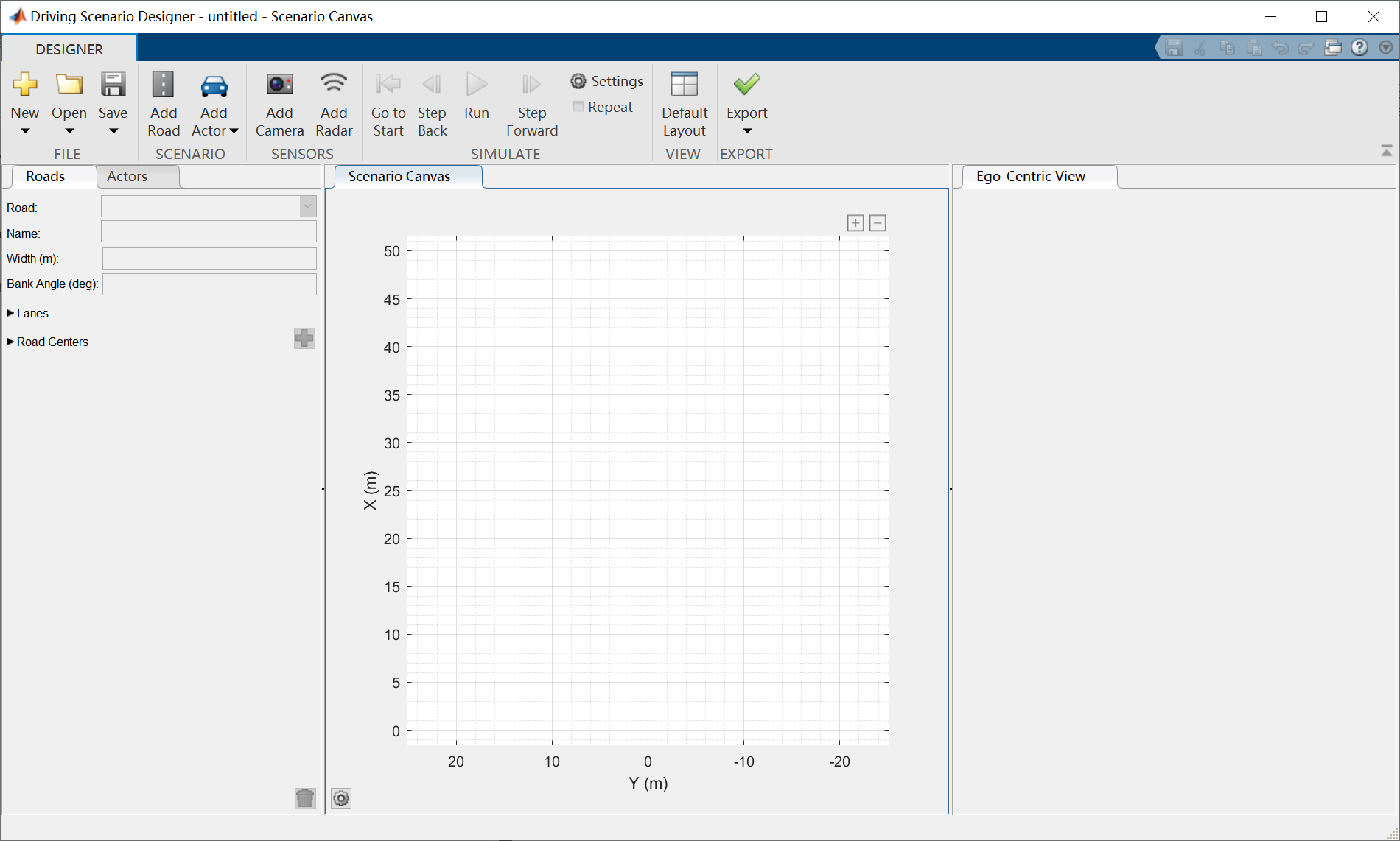Viewport: 1400px width, 841px height.
Task: Zoom out on canvas with minus icon
Action: (878, 223)
